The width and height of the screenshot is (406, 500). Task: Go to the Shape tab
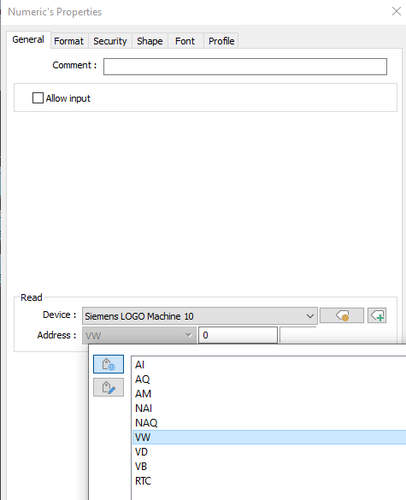pyautogui.click(x=150, y=41)
